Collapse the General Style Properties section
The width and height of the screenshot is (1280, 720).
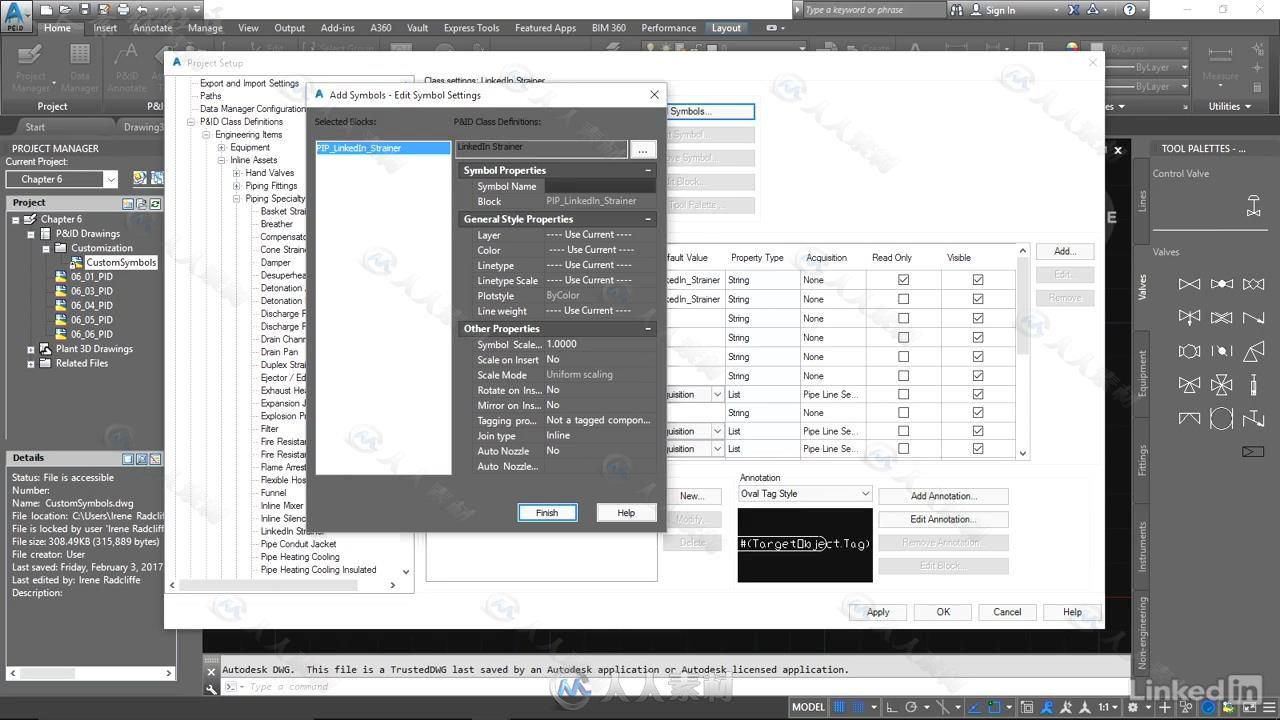648,219
